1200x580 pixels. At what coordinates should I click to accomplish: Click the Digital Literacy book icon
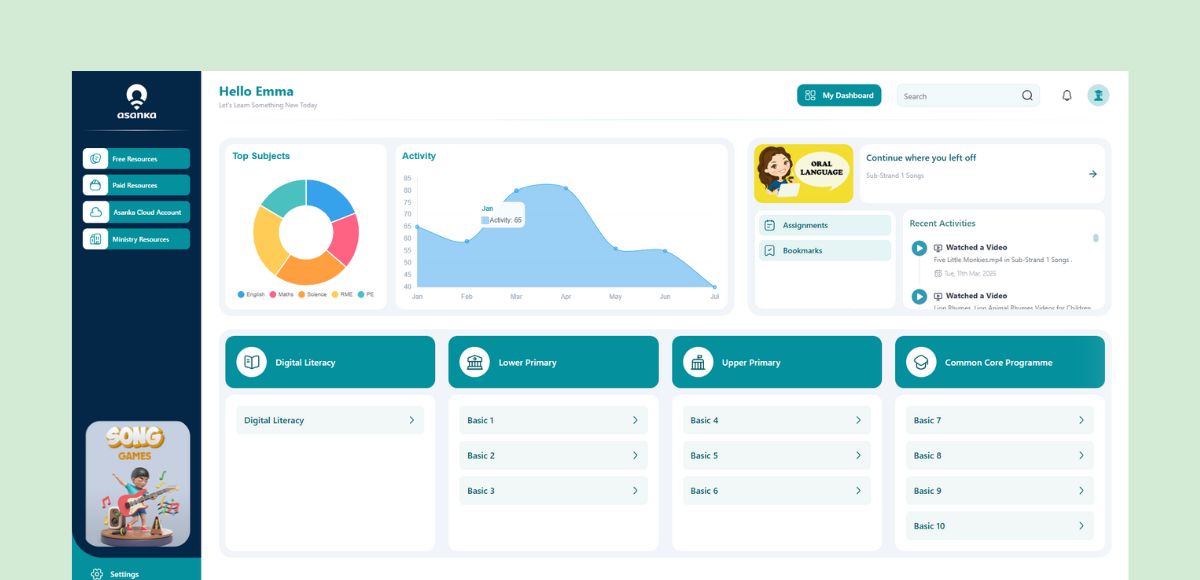(x=251, y=362)
